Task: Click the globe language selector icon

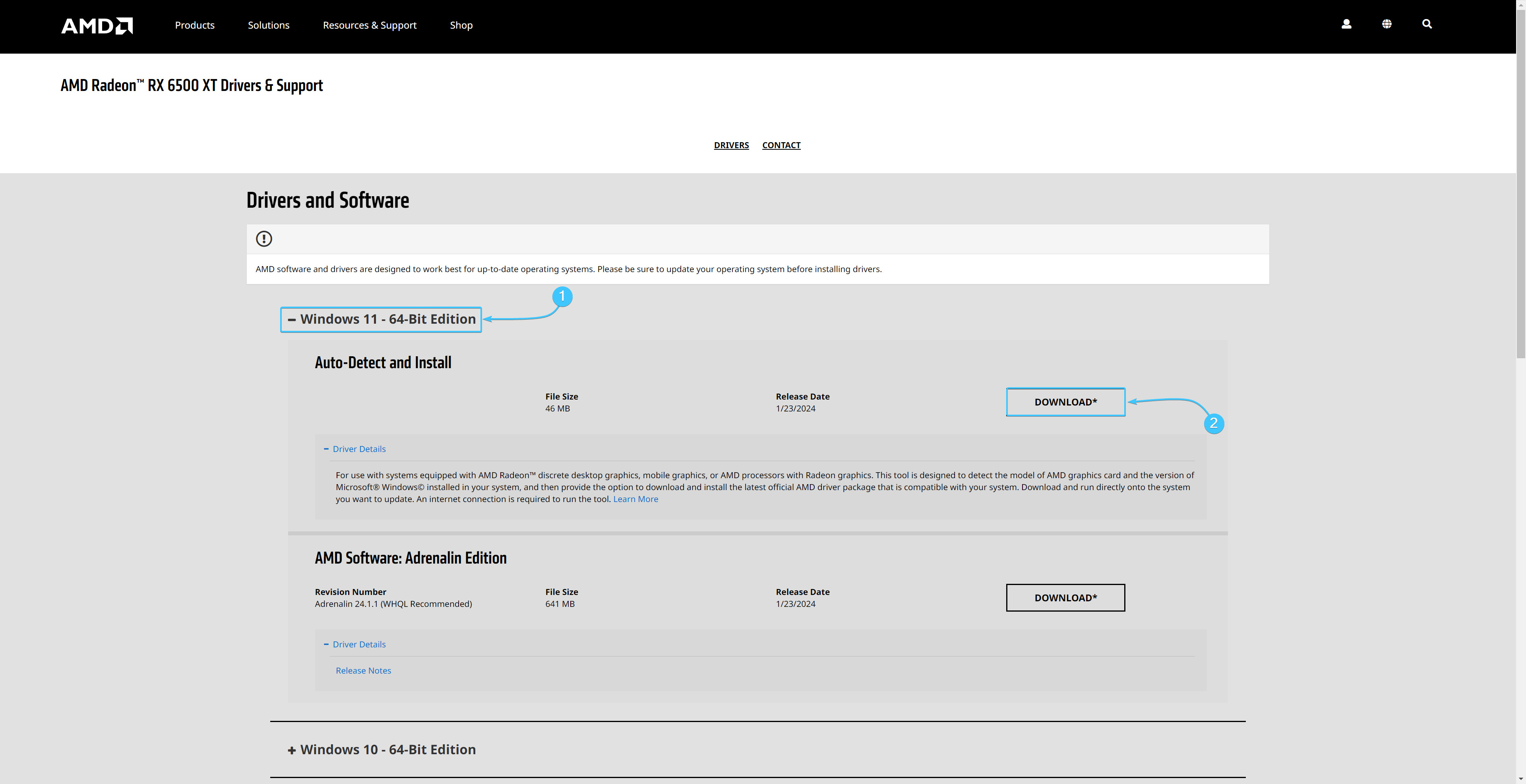Action: tap(1386, 24)
